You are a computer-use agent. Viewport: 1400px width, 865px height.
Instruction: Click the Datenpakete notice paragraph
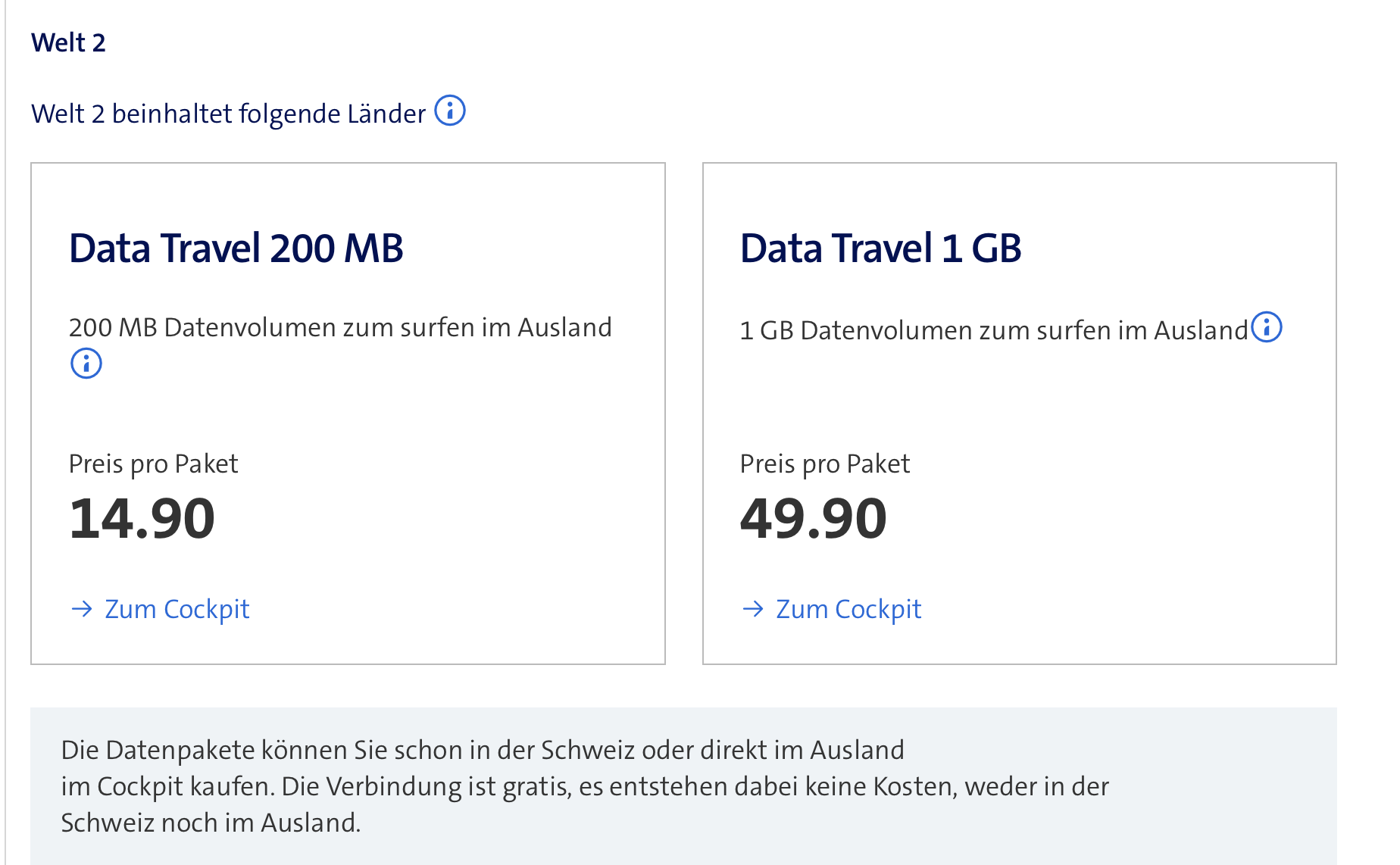click(583, 786)
